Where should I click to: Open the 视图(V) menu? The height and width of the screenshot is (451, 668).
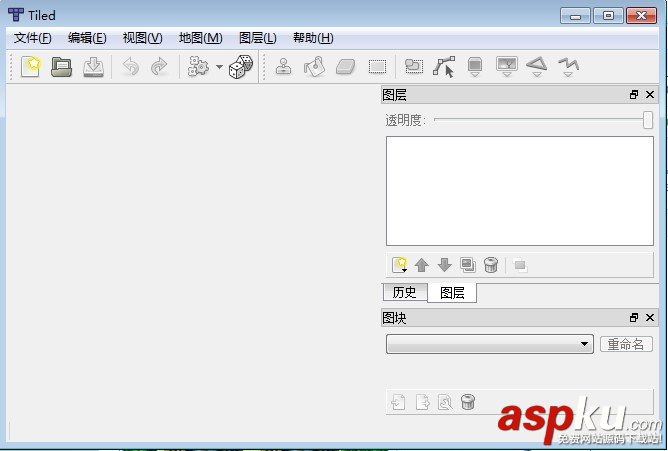142,38
